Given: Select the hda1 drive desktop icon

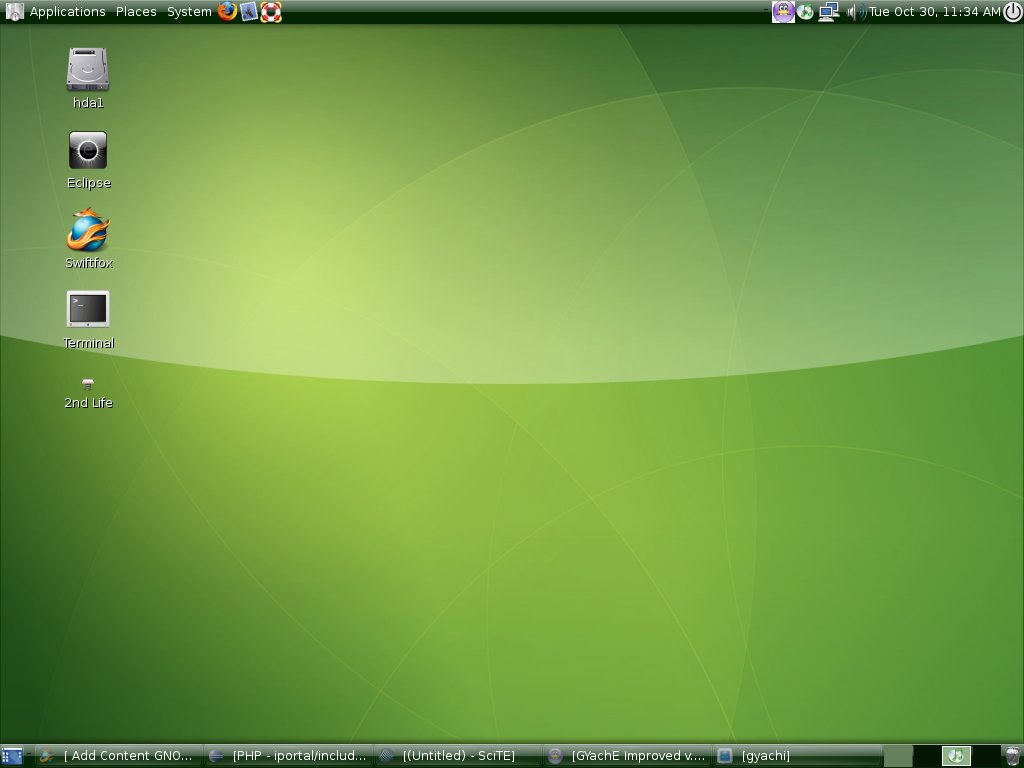Looking at the screenshot, I should 88,78.
